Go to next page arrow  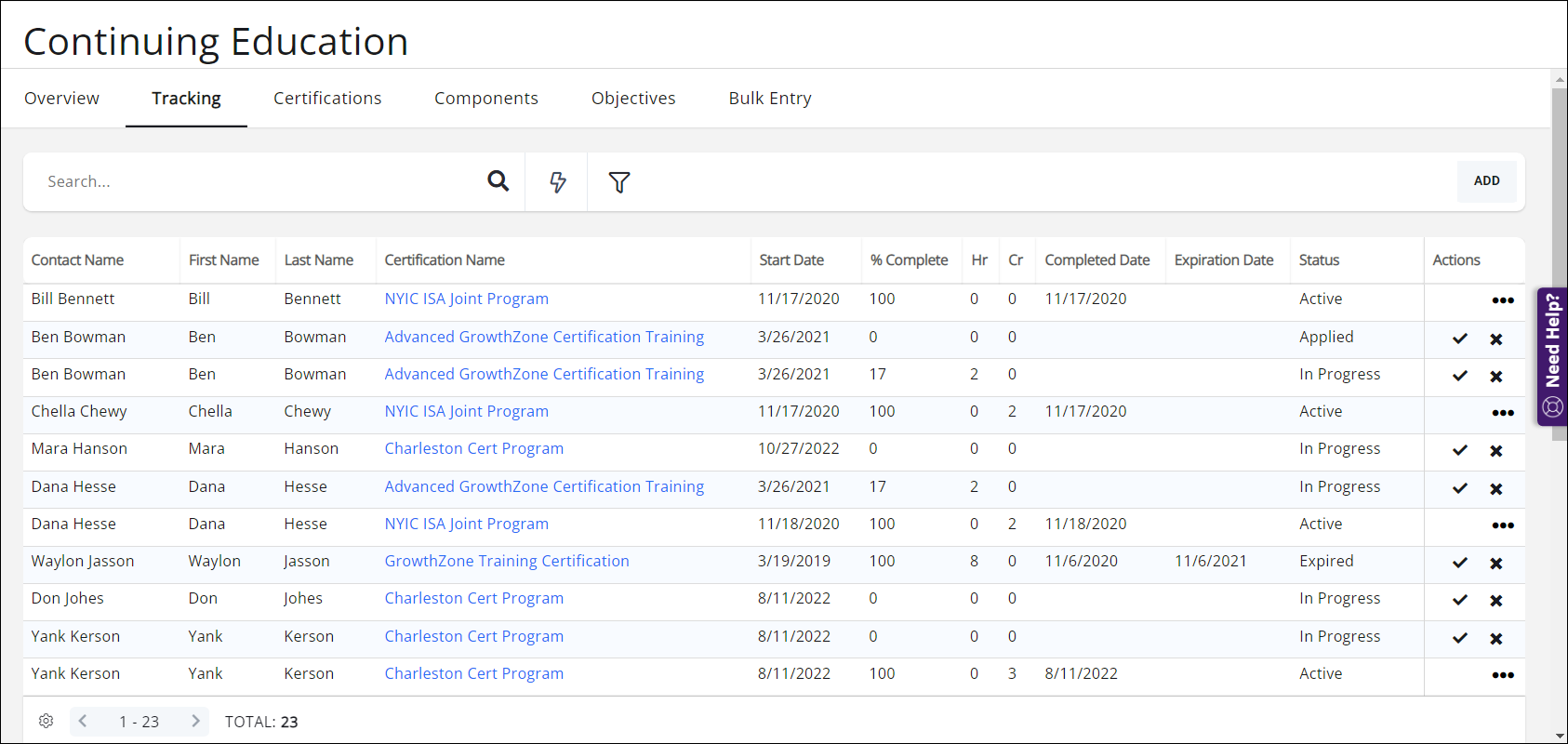pos(195,721)
